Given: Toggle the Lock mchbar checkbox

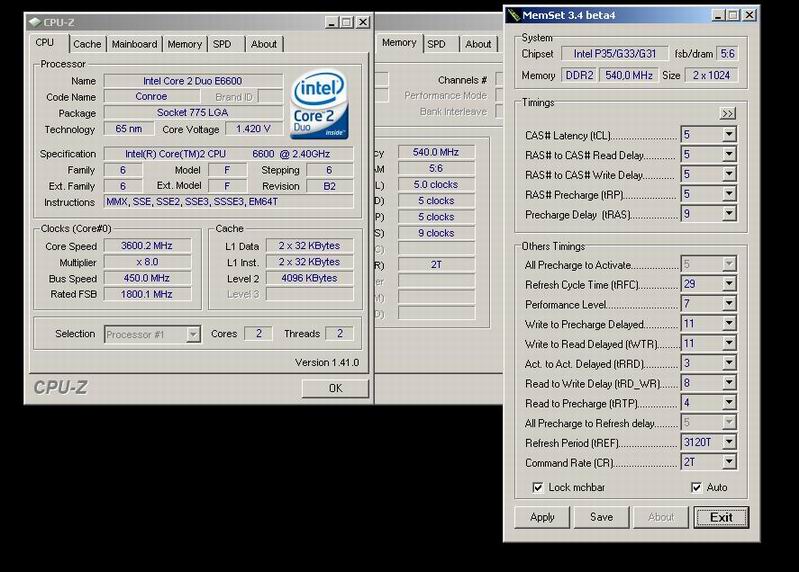Looking at the screenshot, I should click(538, 487).
